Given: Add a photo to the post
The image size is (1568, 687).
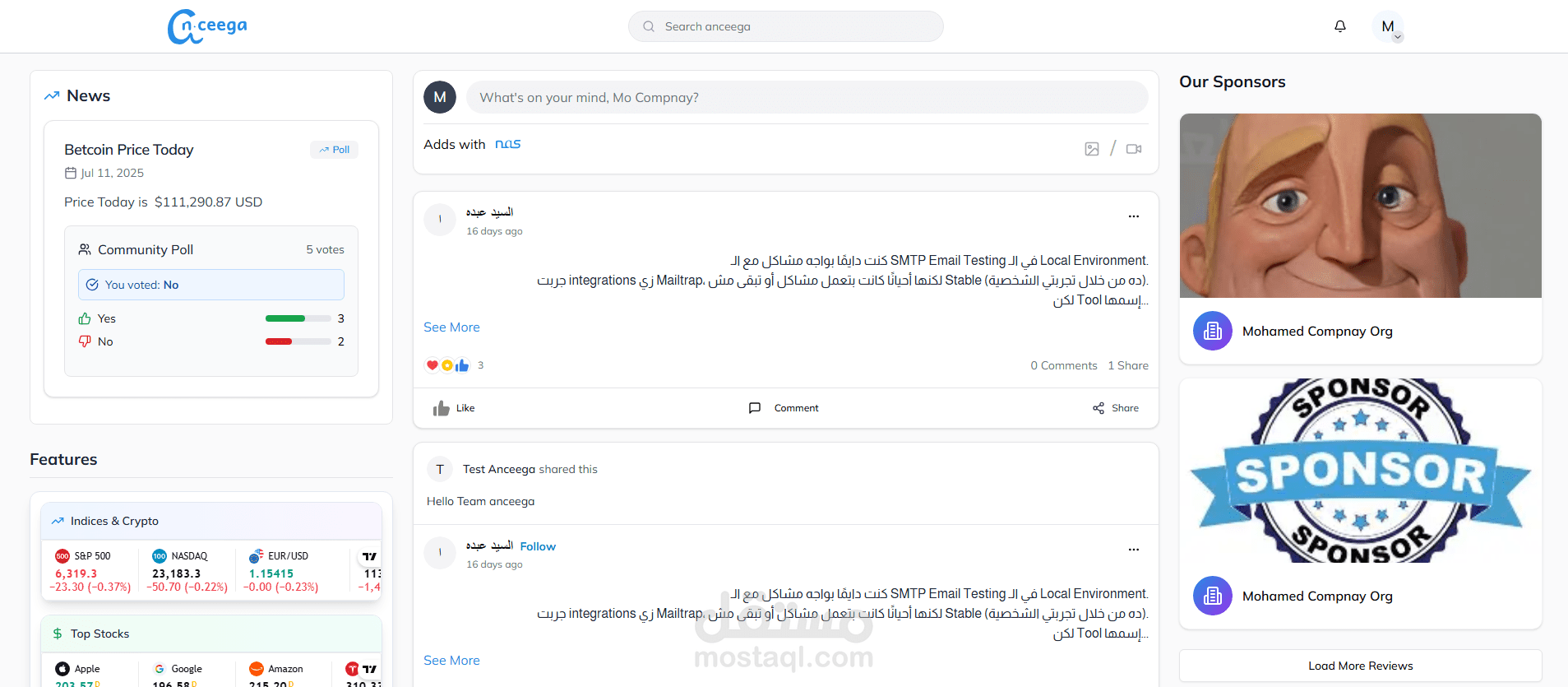Looking at the screenshot, I should click(1092, 149).
